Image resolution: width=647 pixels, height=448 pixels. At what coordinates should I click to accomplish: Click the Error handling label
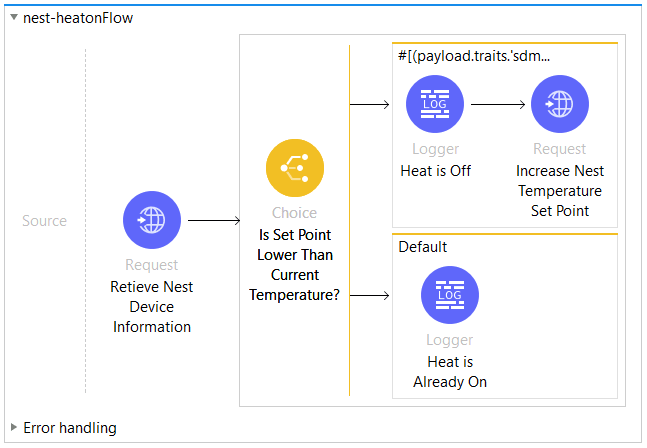coord(70,428)
